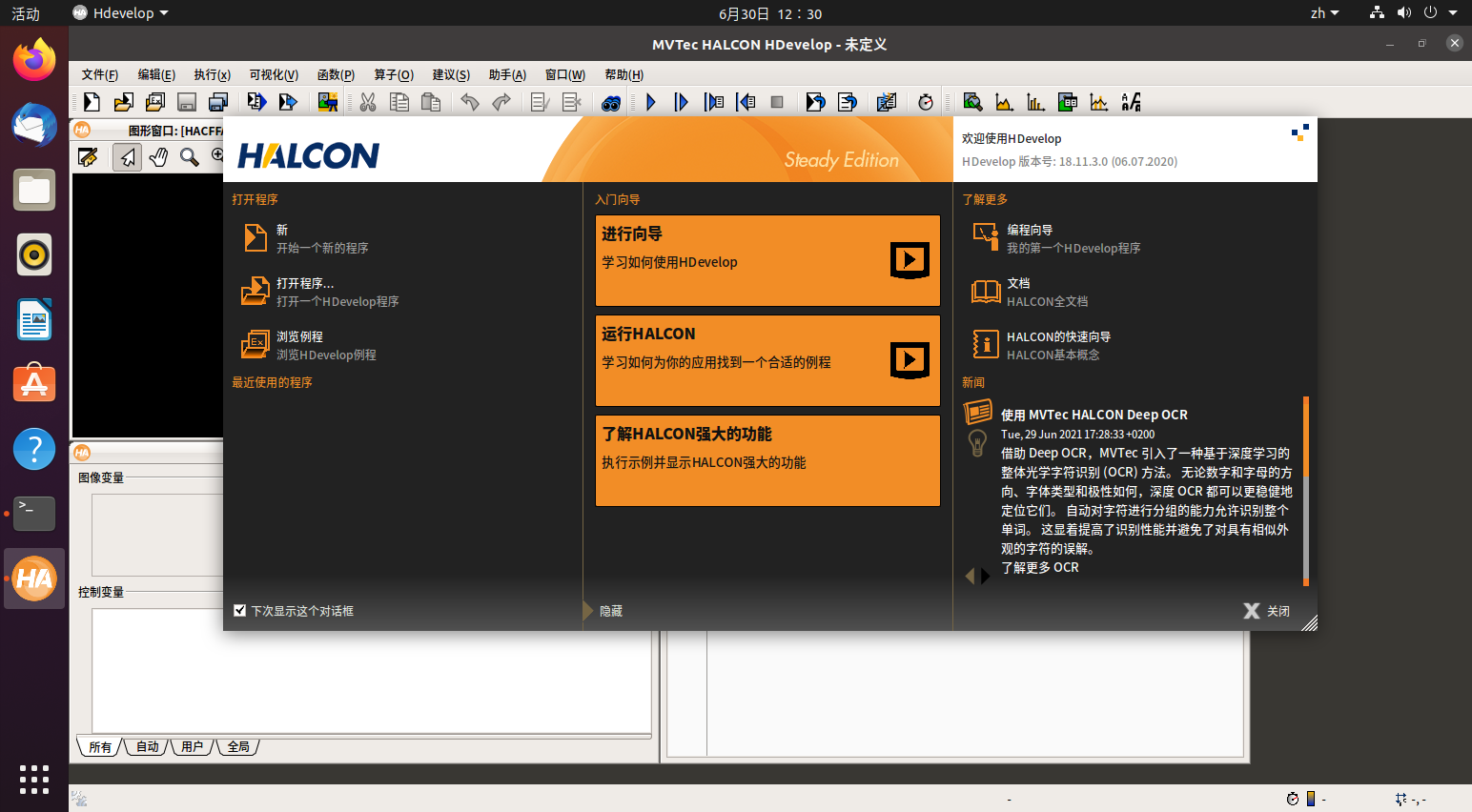Click the 进行向导 tutorial tile

point(767,260)
